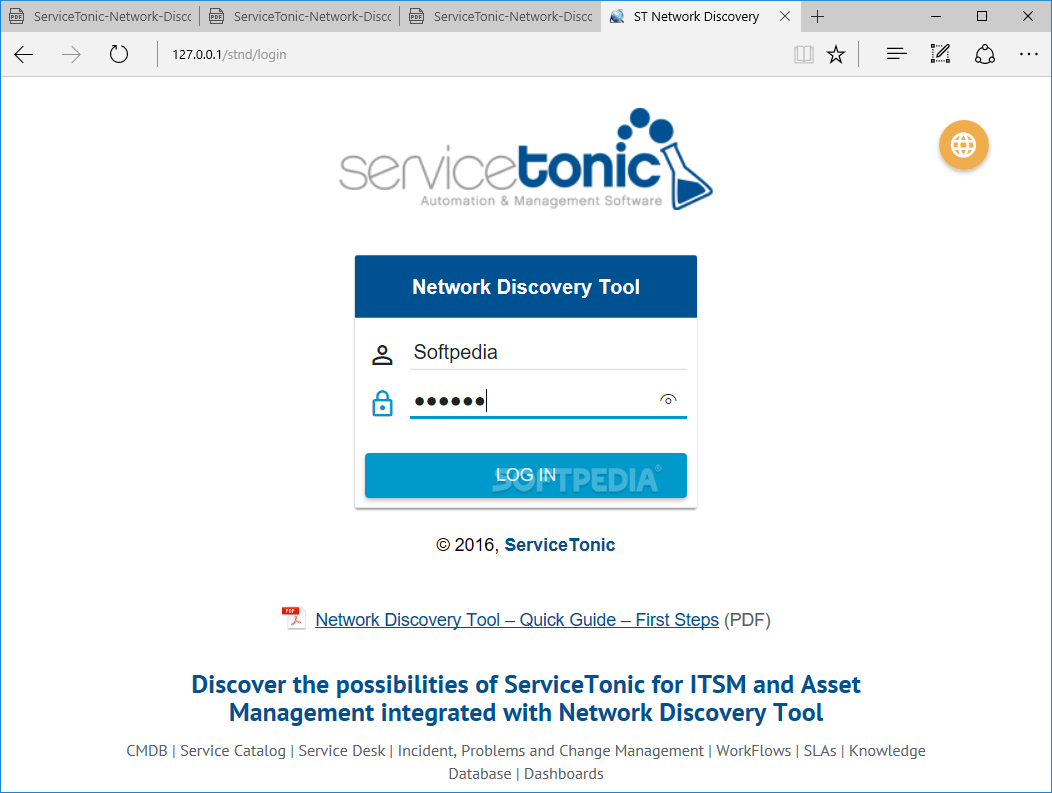Image resolution: width=1052 pixels, height=793 pixels.
Task: Click the Softpedia username field
Action: coord(549,353)
